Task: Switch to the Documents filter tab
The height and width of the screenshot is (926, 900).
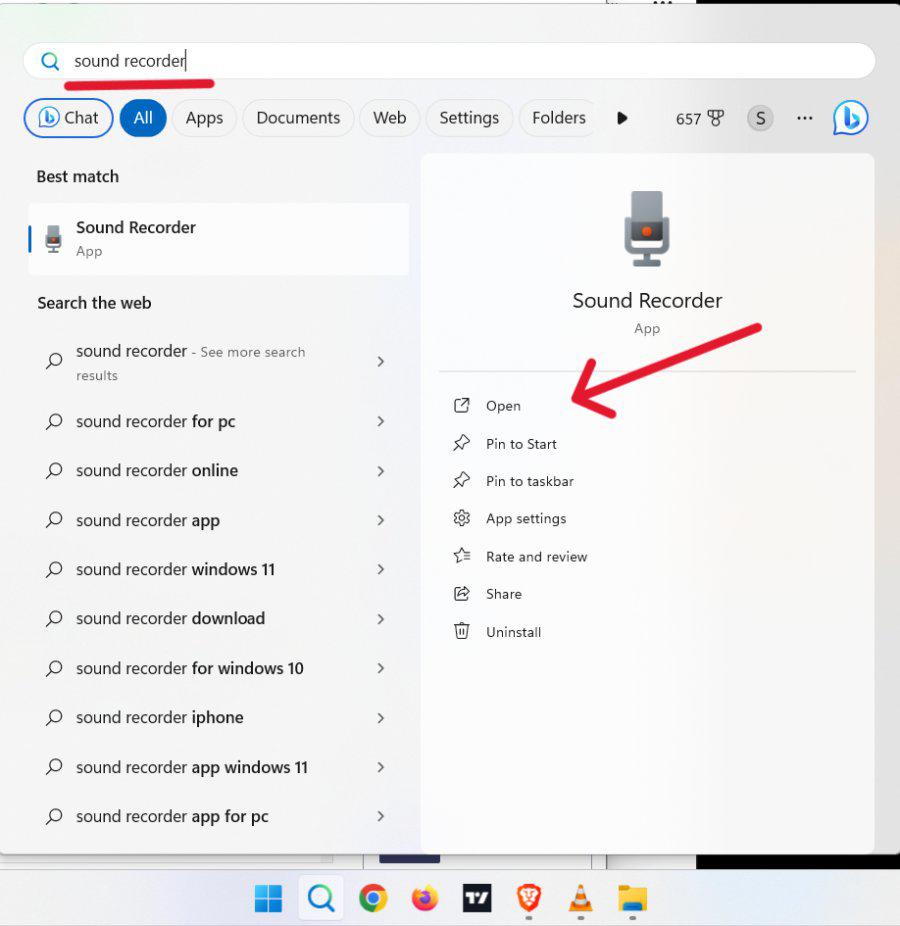Action: click(298, 118)
